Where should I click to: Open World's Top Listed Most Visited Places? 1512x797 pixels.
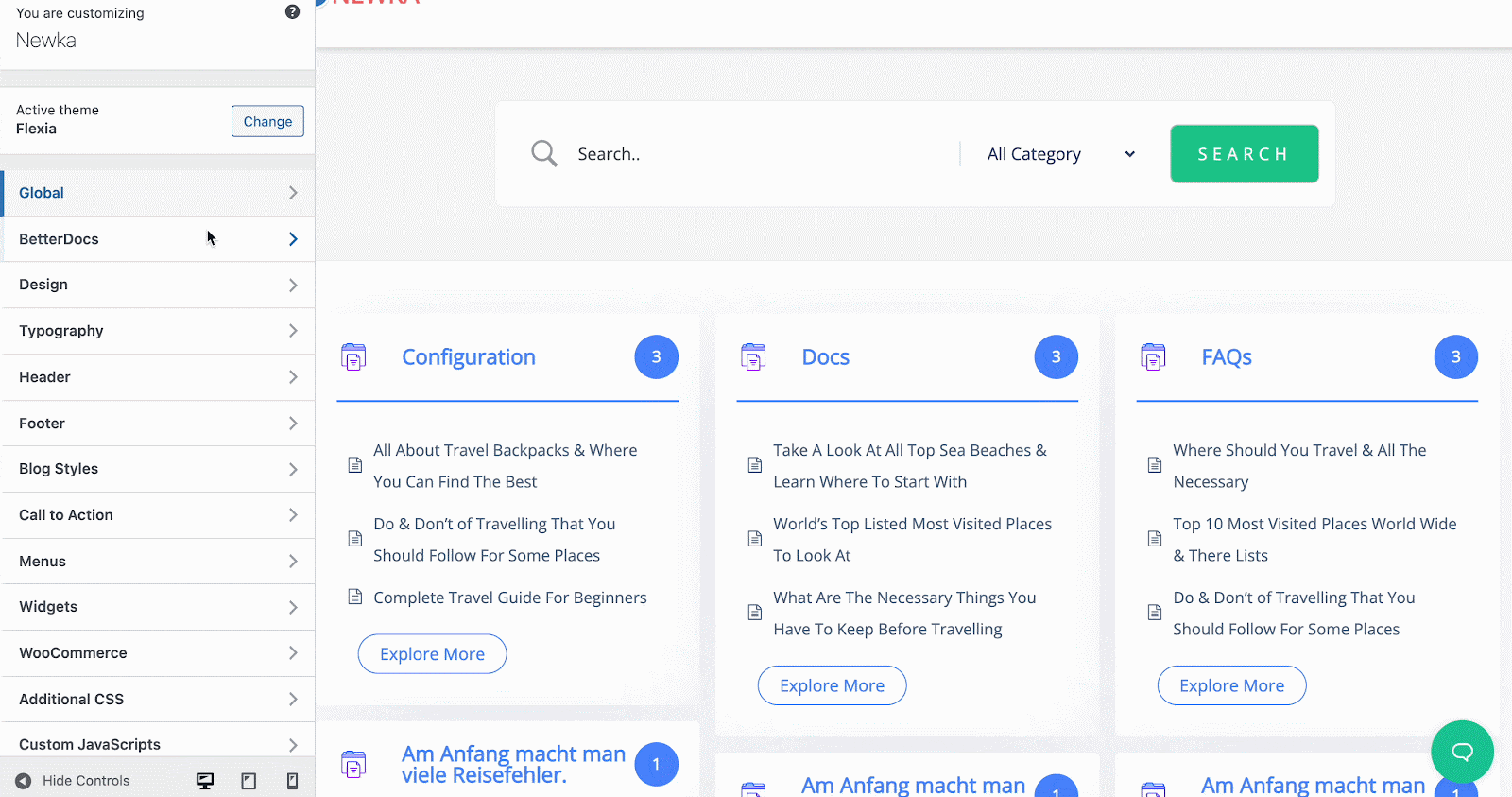click(x=912, y=540)
